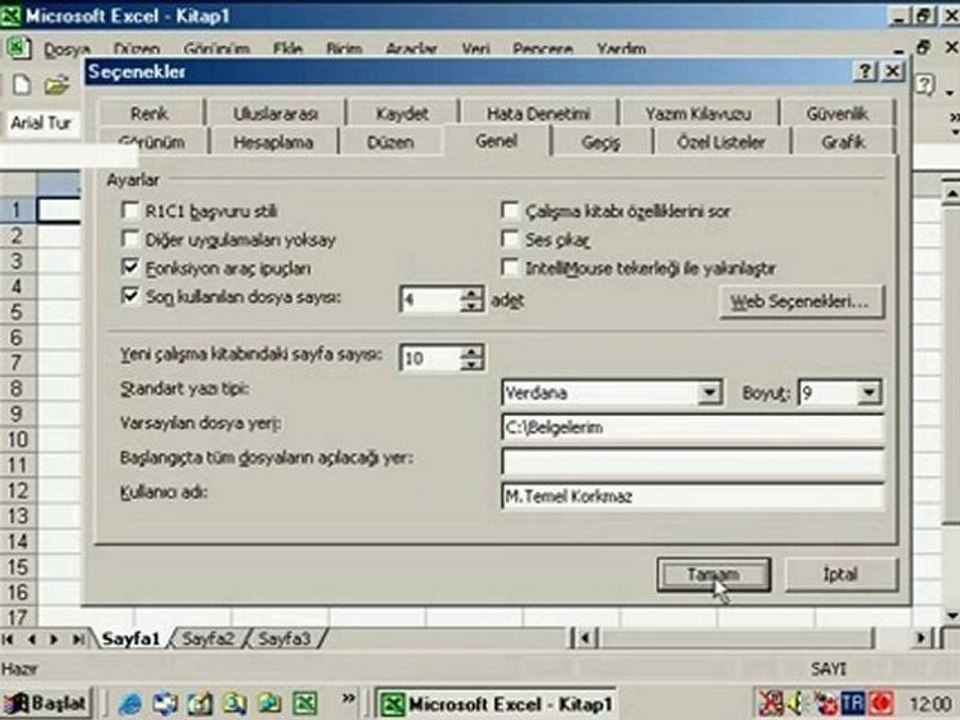Open the Başlat start menu
This screenshot has height=720, width=960.
pos(47,703)
